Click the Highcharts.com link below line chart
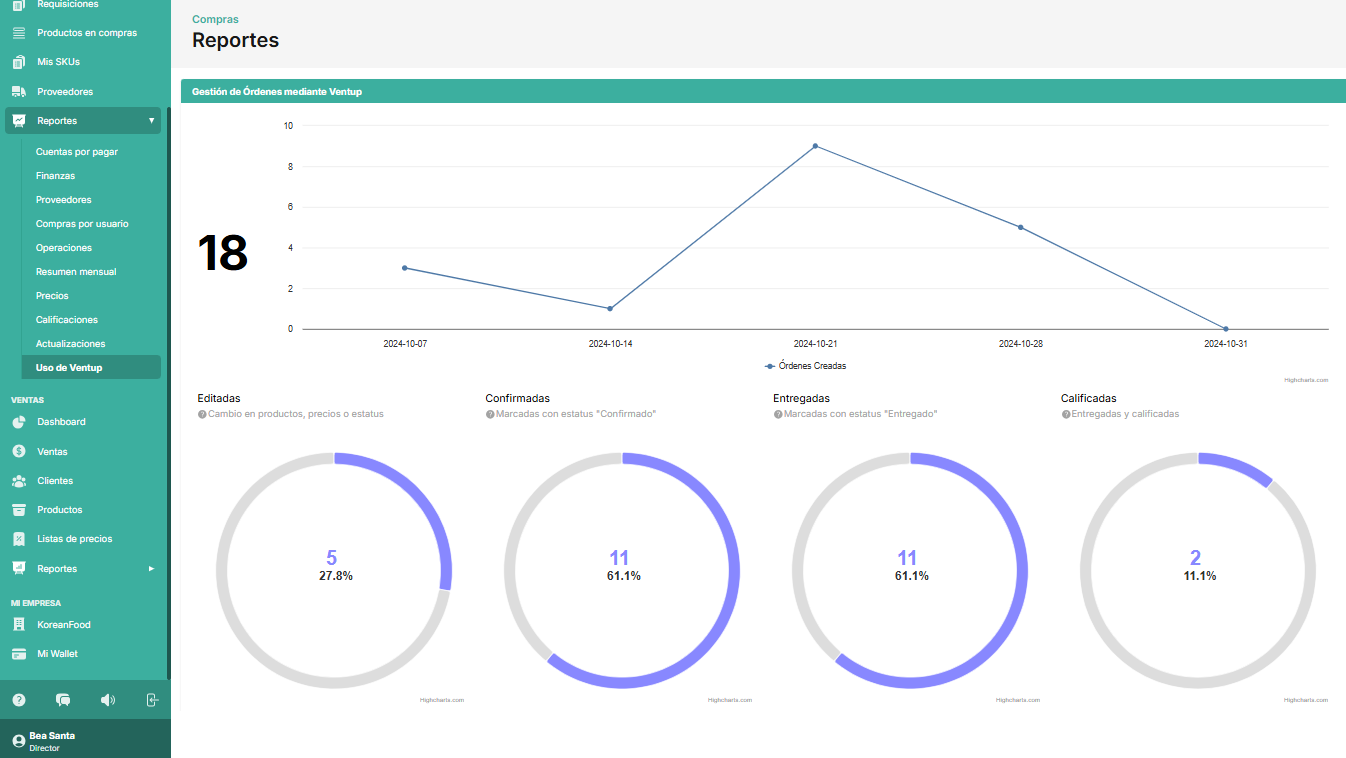1346x758 pixels. (1306, 380)
